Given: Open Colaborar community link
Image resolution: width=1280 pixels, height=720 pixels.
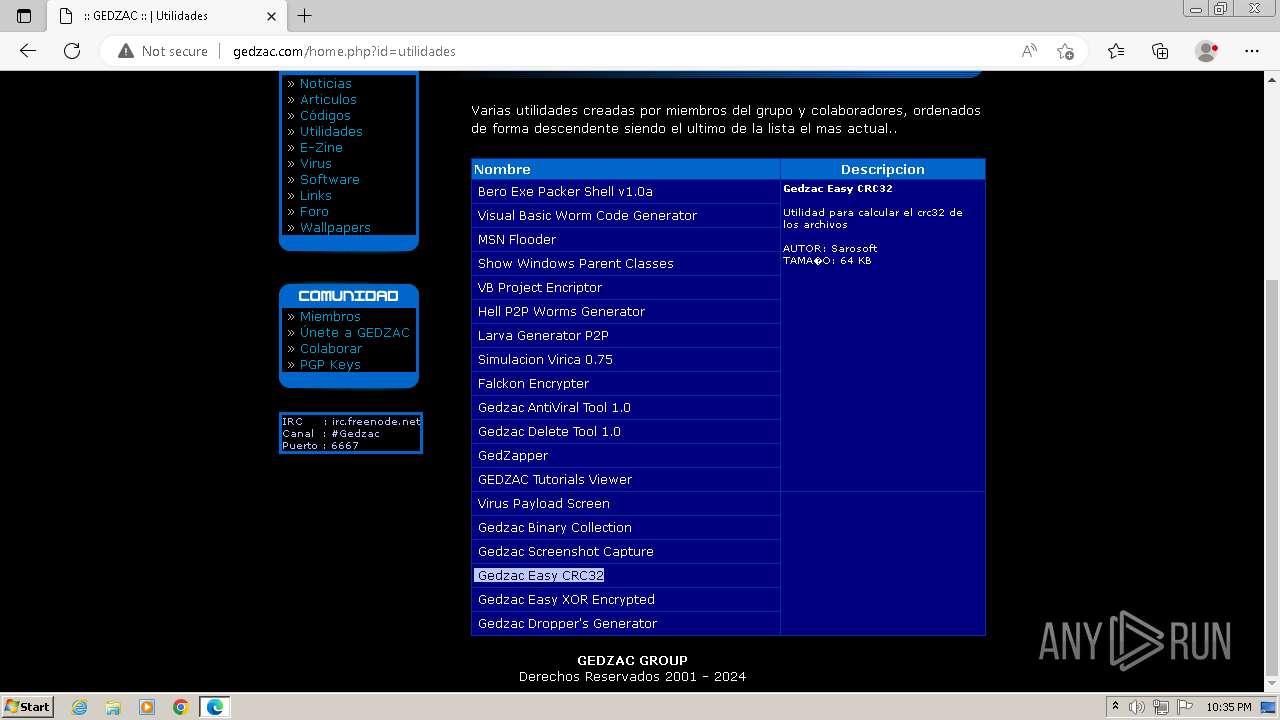Looking at the screenshot, I should point(331,348).
